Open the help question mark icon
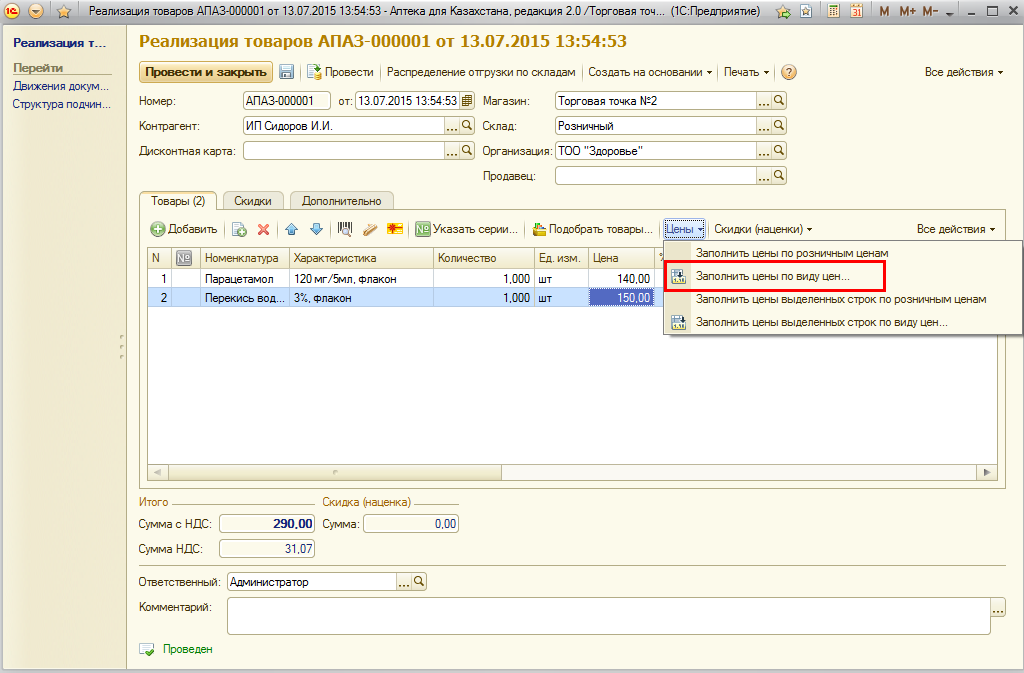This screenshot has height=673, width=1024. point(789,72)
